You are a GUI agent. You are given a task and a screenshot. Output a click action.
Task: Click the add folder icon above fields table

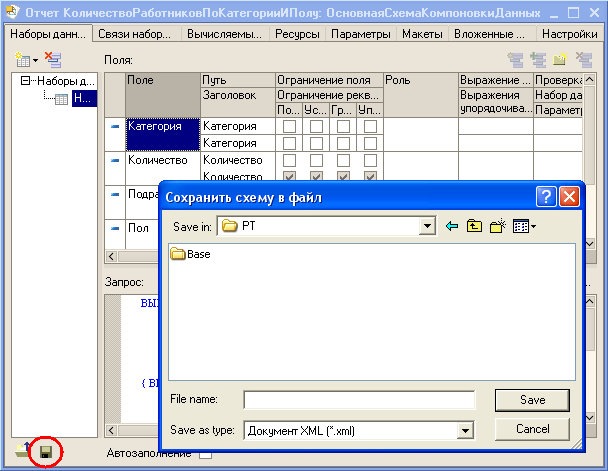tap(560, 60)
